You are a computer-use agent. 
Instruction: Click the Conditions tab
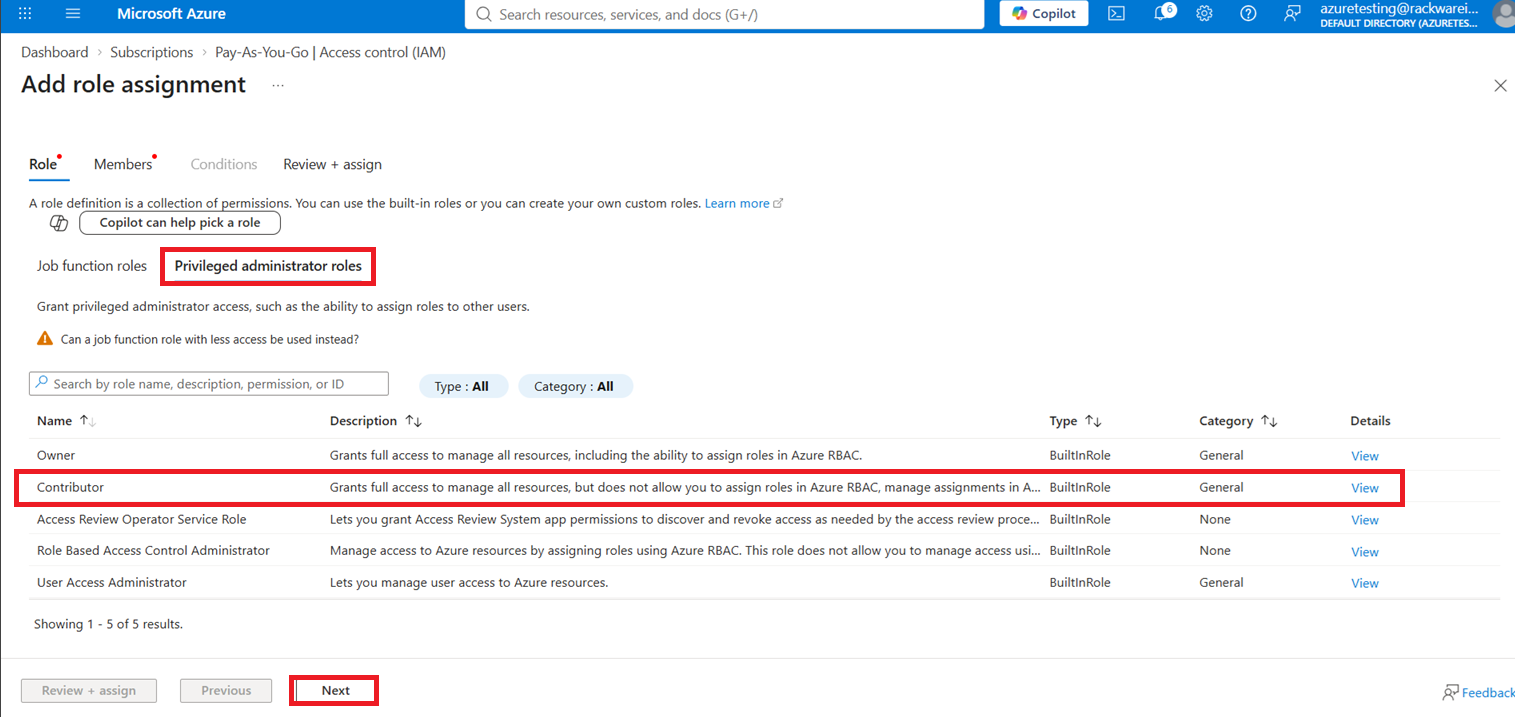click(x=224, y=164)
